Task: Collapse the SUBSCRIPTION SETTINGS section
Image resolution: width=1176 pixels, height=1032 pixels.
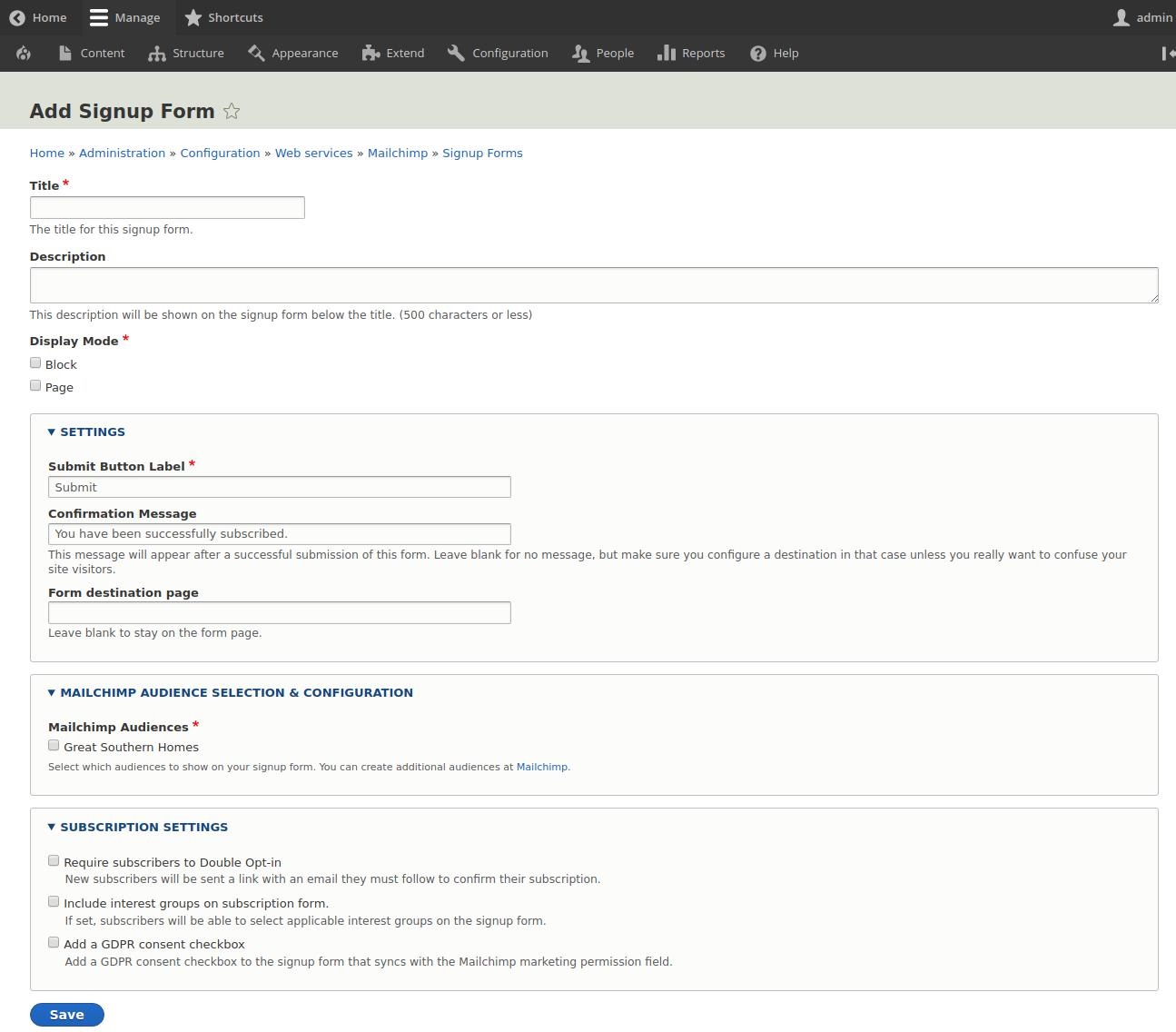Action: pos(143,827)
